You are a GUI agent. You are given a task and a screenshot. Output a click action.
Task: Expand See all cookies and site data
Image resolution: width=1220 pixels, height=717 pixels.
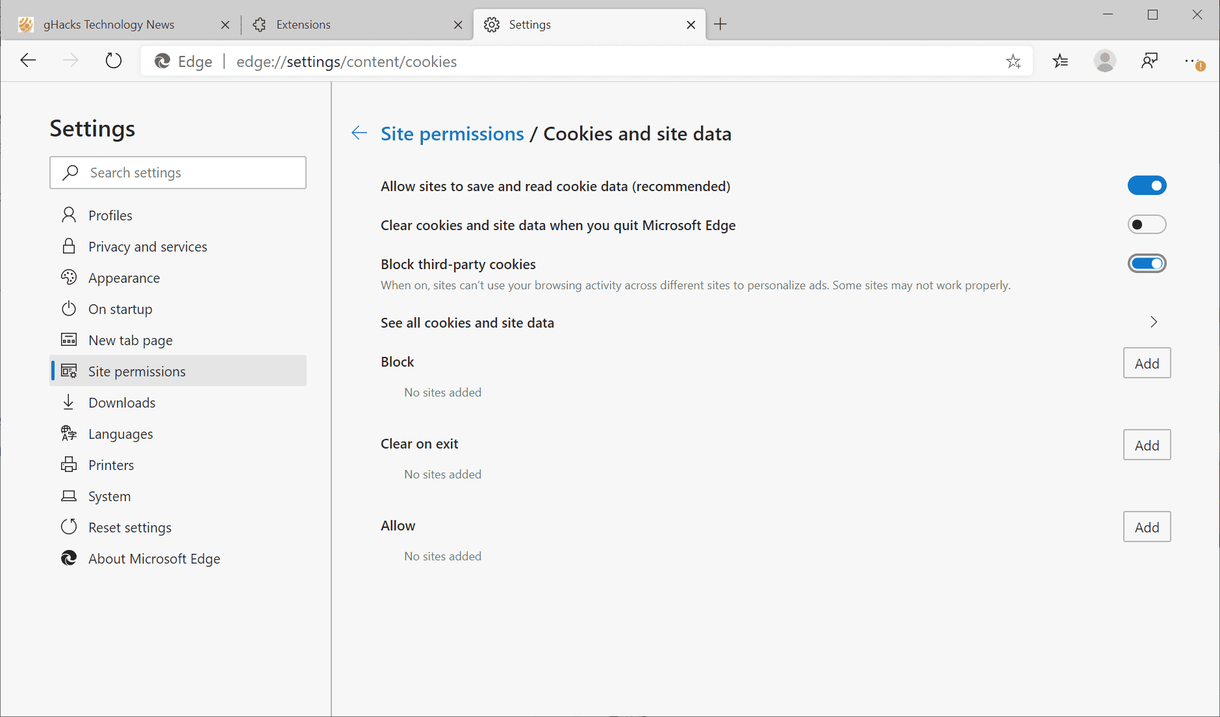click(1153, 322)
